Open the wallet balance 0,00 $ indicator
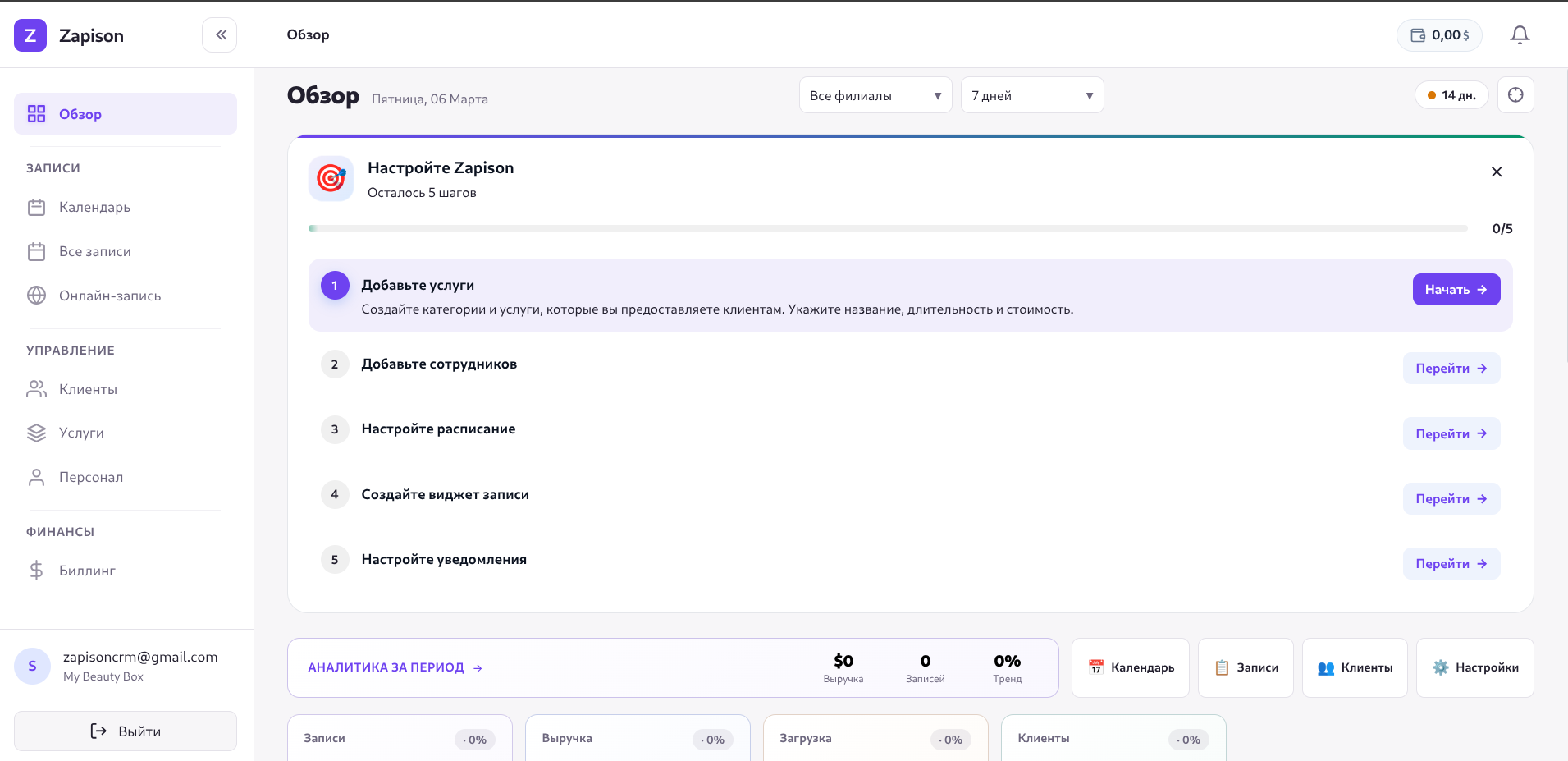 point(1439,35)
